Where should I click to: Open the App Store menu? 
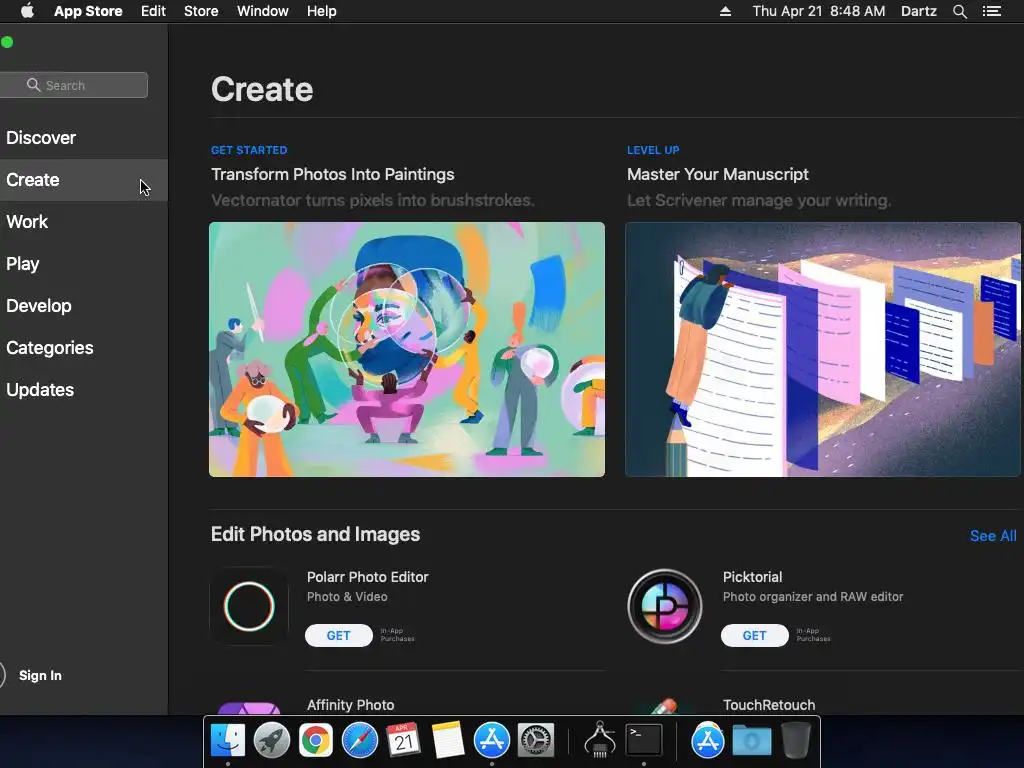[x=88, y=11]
